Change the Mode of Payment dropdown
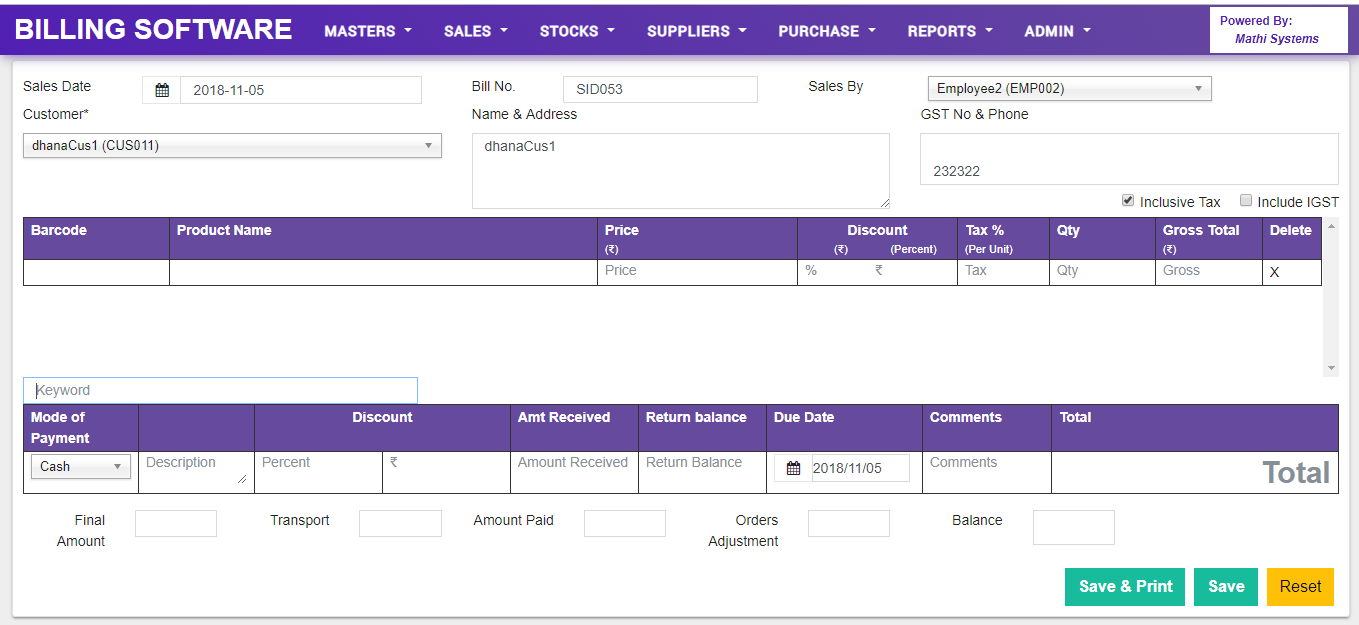 pyautogui.click(x=80, y=466)
